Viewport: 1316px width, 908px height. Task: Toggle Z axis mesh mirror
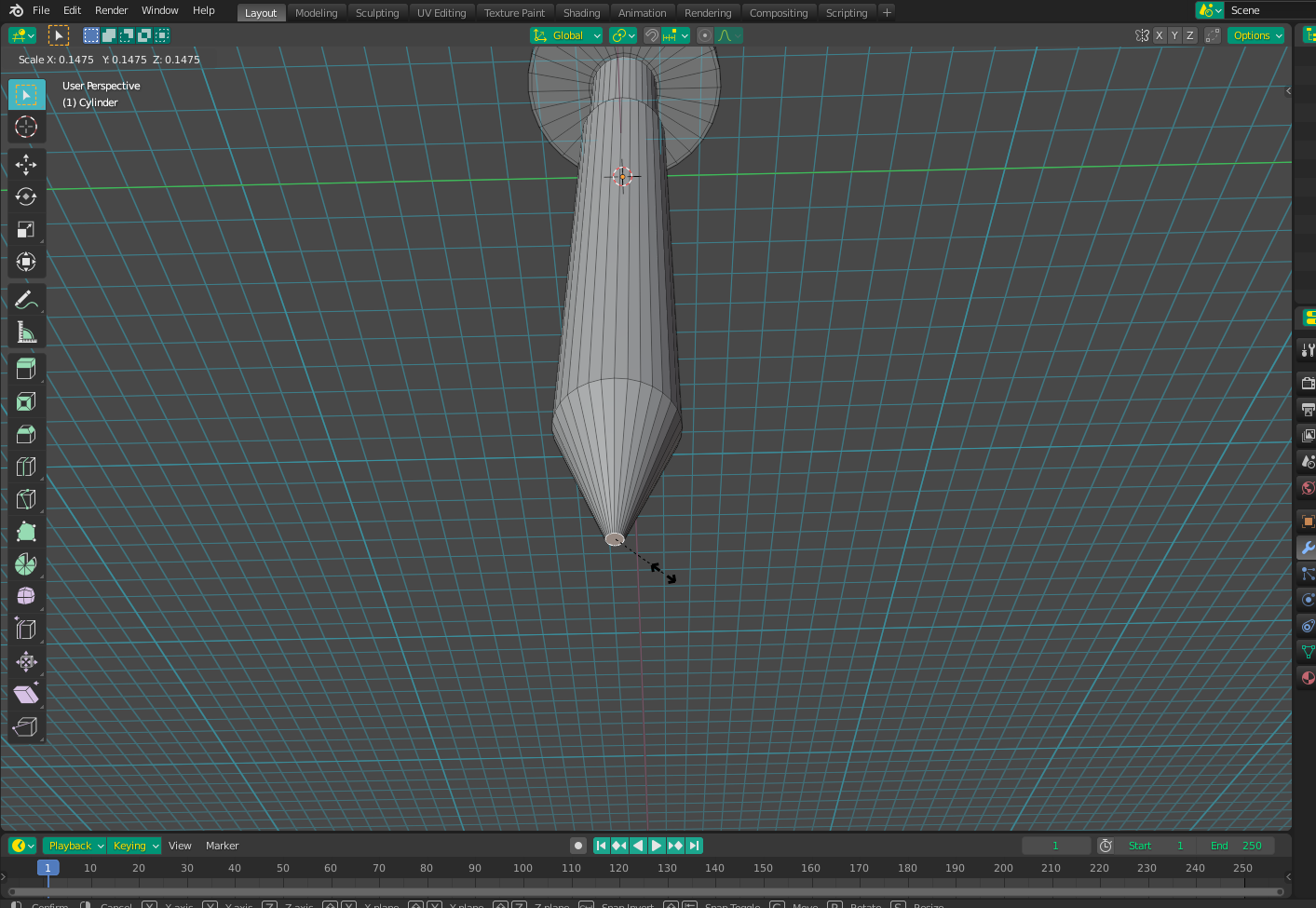pyautogui.click(x=1189, y=35)
